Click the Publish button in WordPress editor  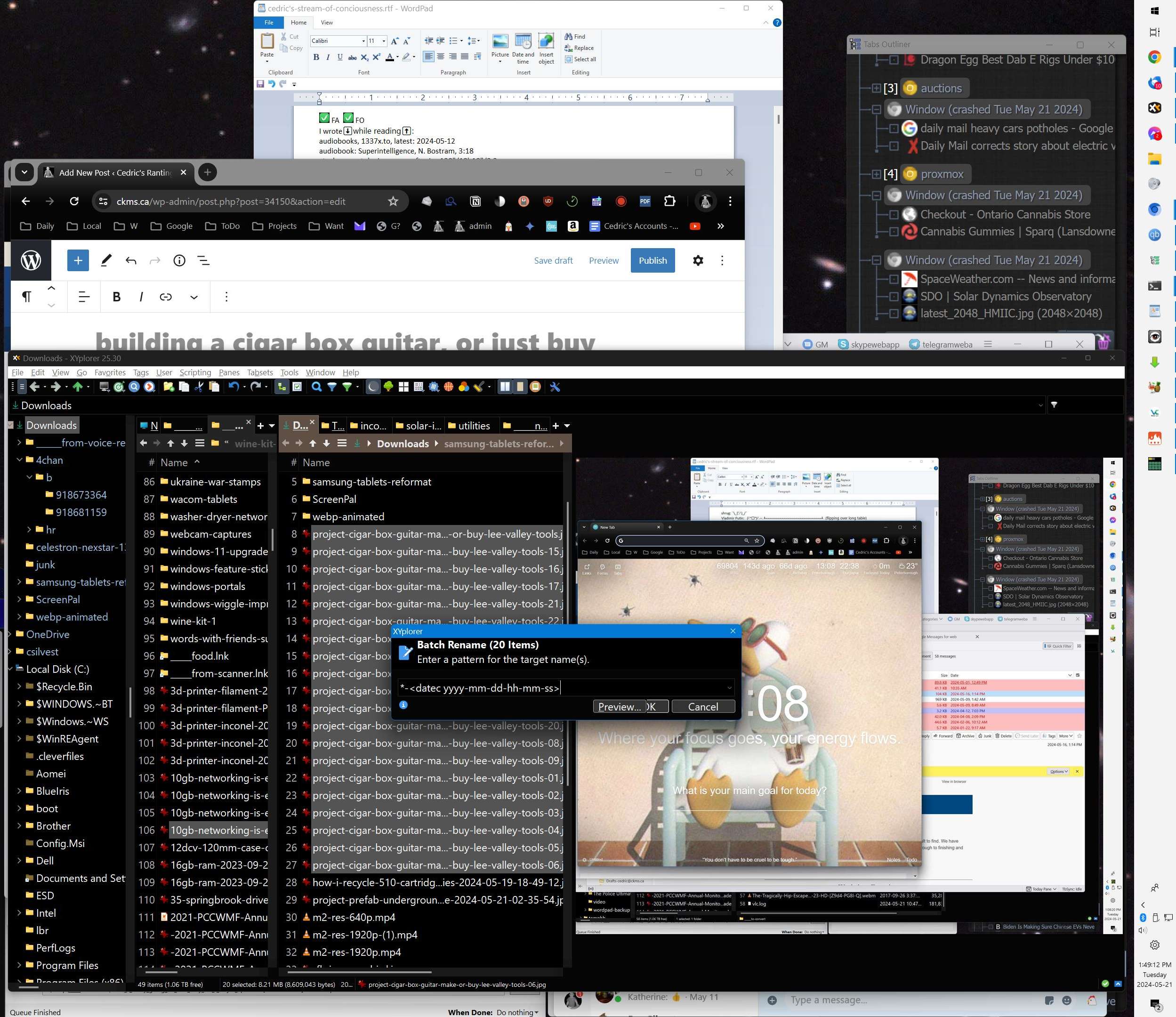click(x=652, y=260)
